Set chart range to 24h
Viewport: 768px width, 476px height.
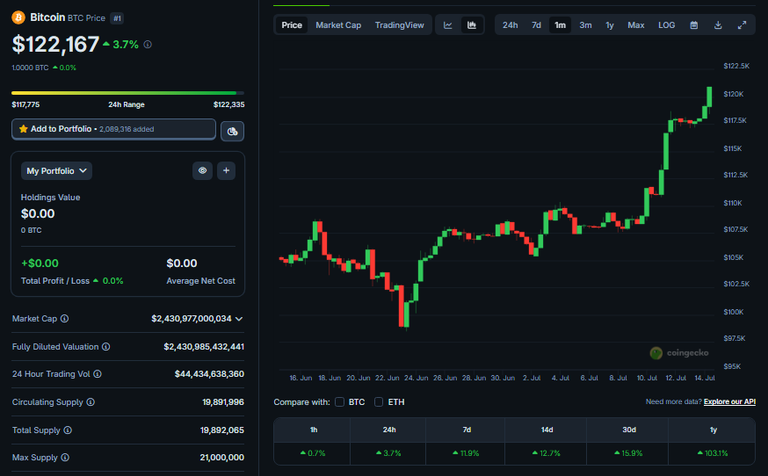510,25
